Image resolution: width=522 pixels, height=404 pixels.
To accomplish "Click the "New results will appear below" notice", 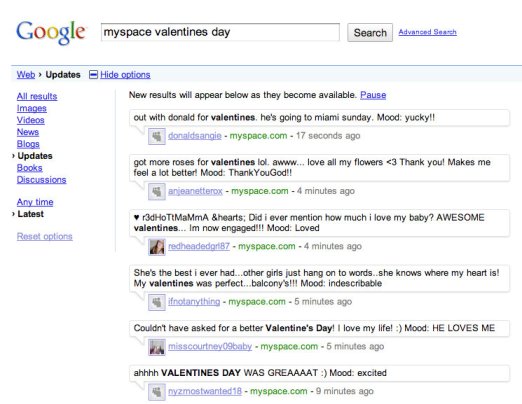I will click(x=243, y=95).
